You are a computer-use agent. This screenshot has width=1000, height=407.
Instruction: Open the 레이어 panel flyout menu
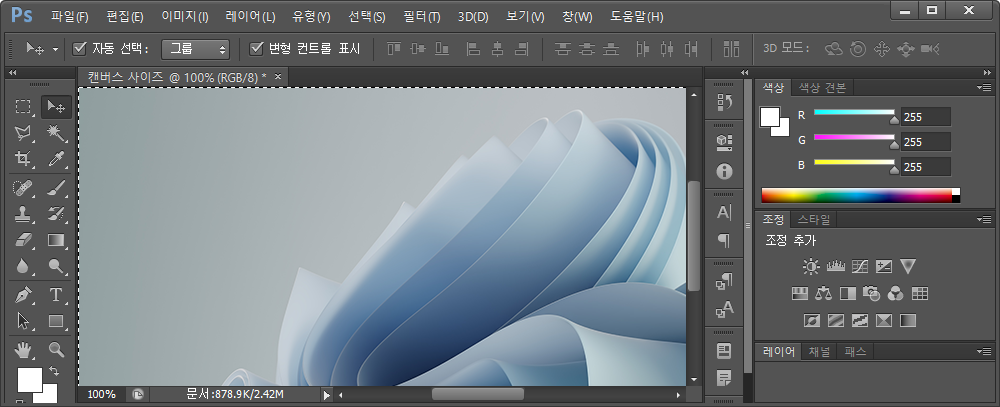pyautogui.click(x=983, y=351)
